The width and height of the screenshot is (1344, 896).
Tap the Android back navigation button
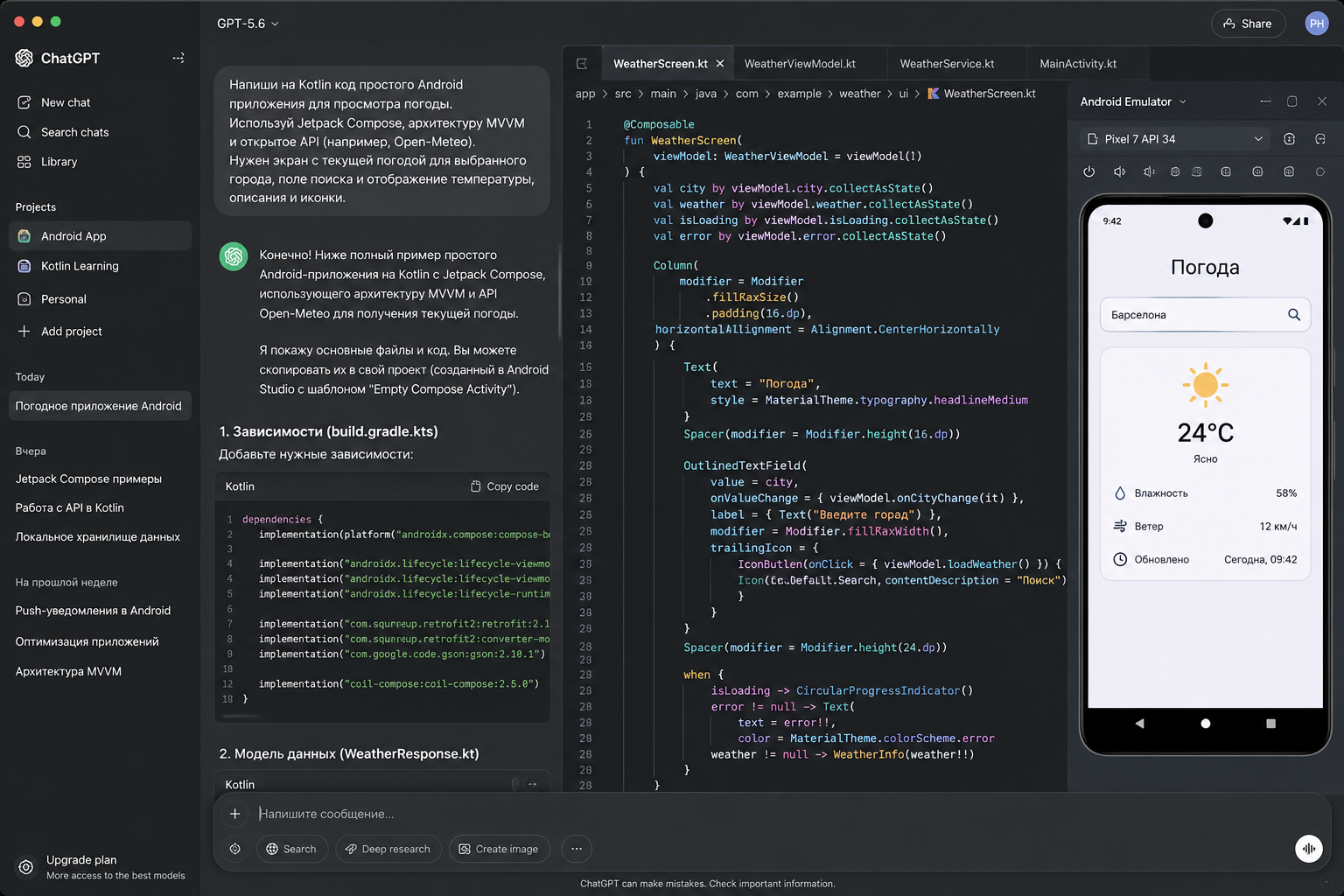(x=1139, y=724)
